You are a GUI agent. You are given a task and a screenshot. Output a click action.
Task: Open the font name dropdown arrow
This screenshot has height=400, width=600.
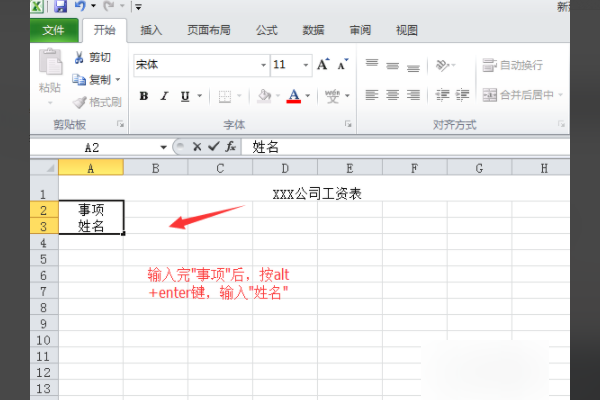pos(263,65)
